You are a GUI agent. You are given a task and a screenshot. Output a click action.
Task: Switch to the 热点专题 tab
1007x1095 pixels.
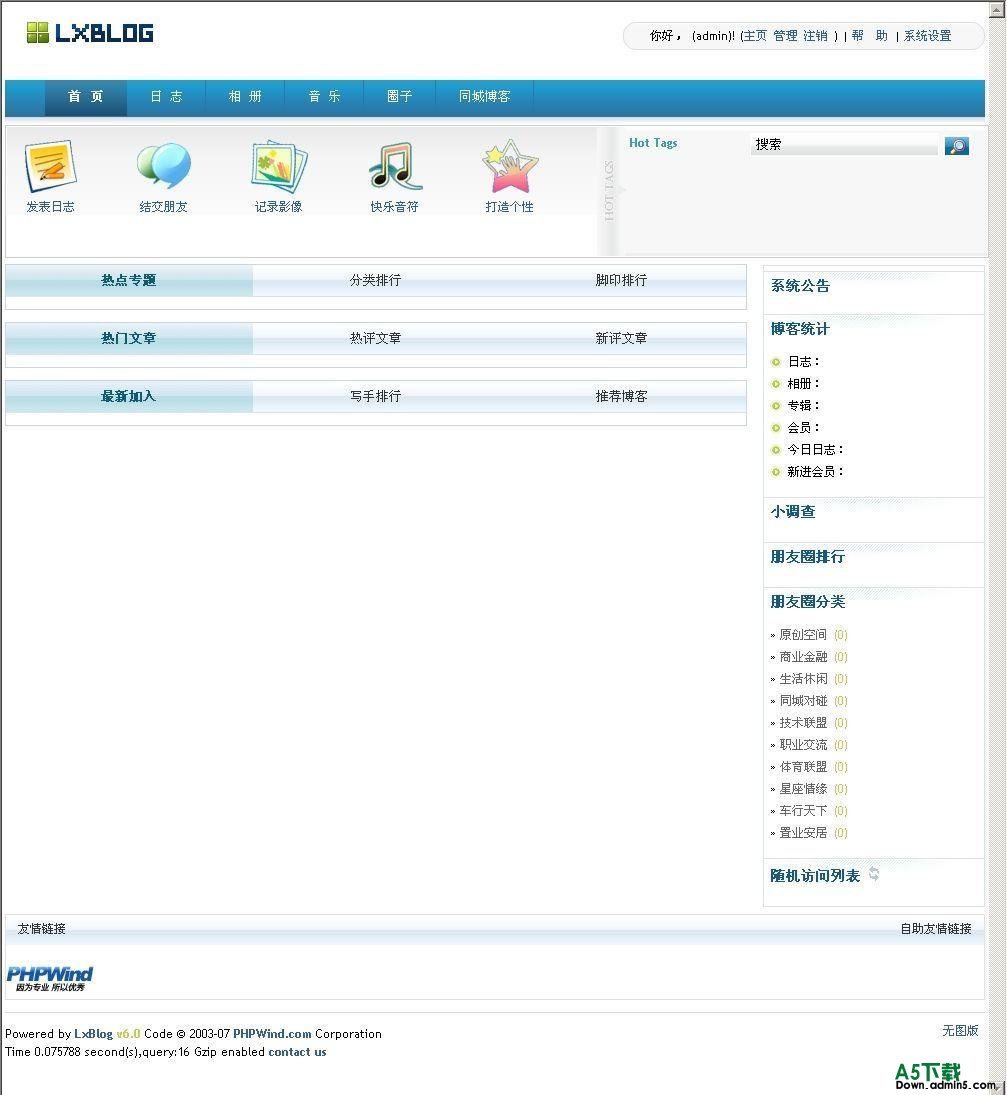coord(128,280)
